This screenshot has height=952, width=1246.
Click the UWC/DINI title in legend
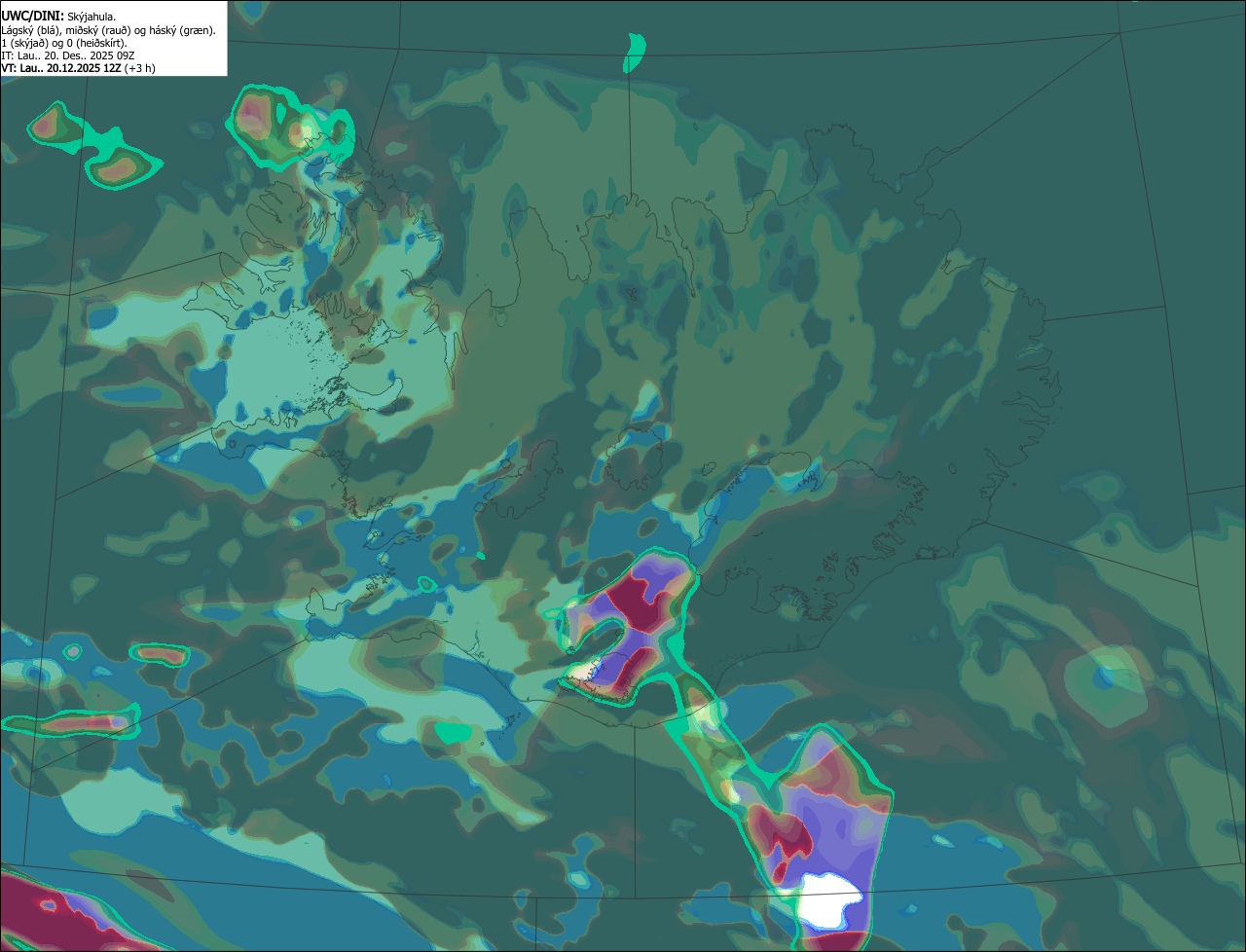[32, 16]
